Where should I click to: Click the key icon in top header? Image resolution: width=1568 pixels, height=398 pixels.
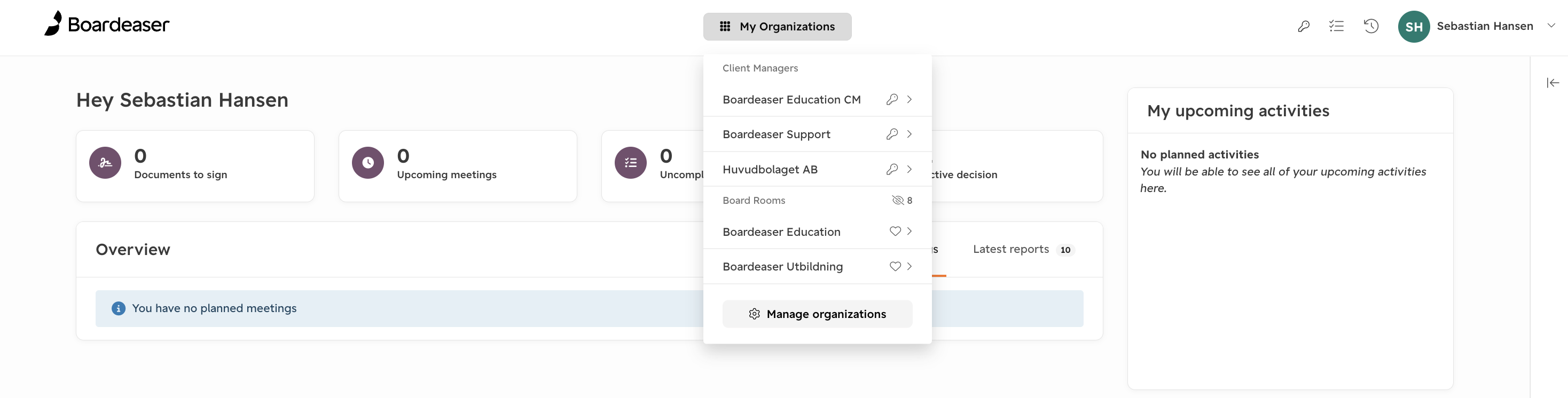point(1303,26)
